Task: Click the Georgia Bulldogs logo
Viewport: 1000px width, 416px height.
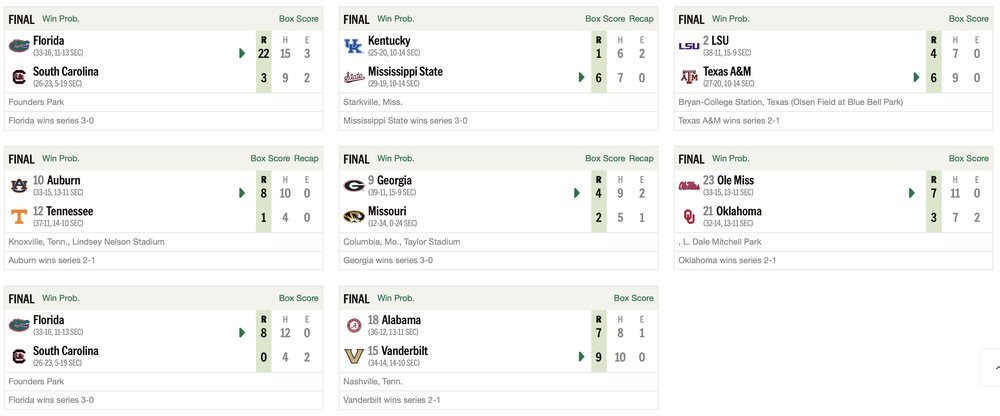Action: 353,185
